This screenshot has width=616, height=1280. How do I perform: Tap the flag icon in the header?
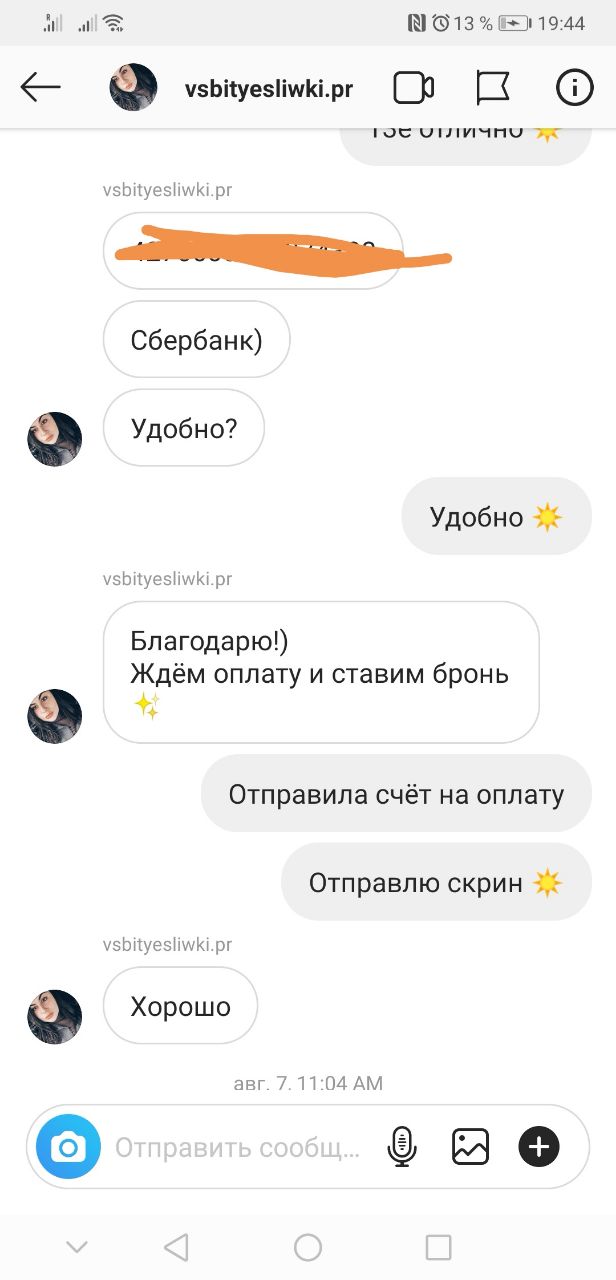[493, 88]
